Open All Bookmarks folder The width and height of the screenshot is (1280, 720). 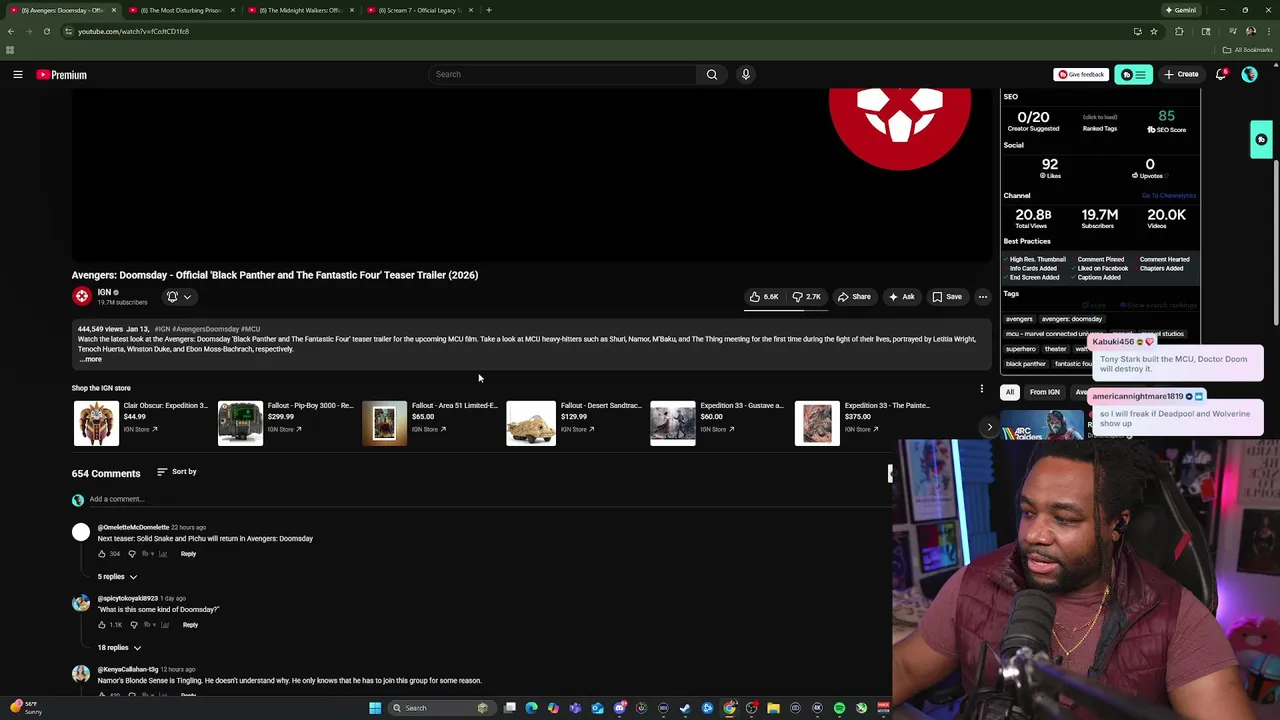click(x=1249, y=50)
